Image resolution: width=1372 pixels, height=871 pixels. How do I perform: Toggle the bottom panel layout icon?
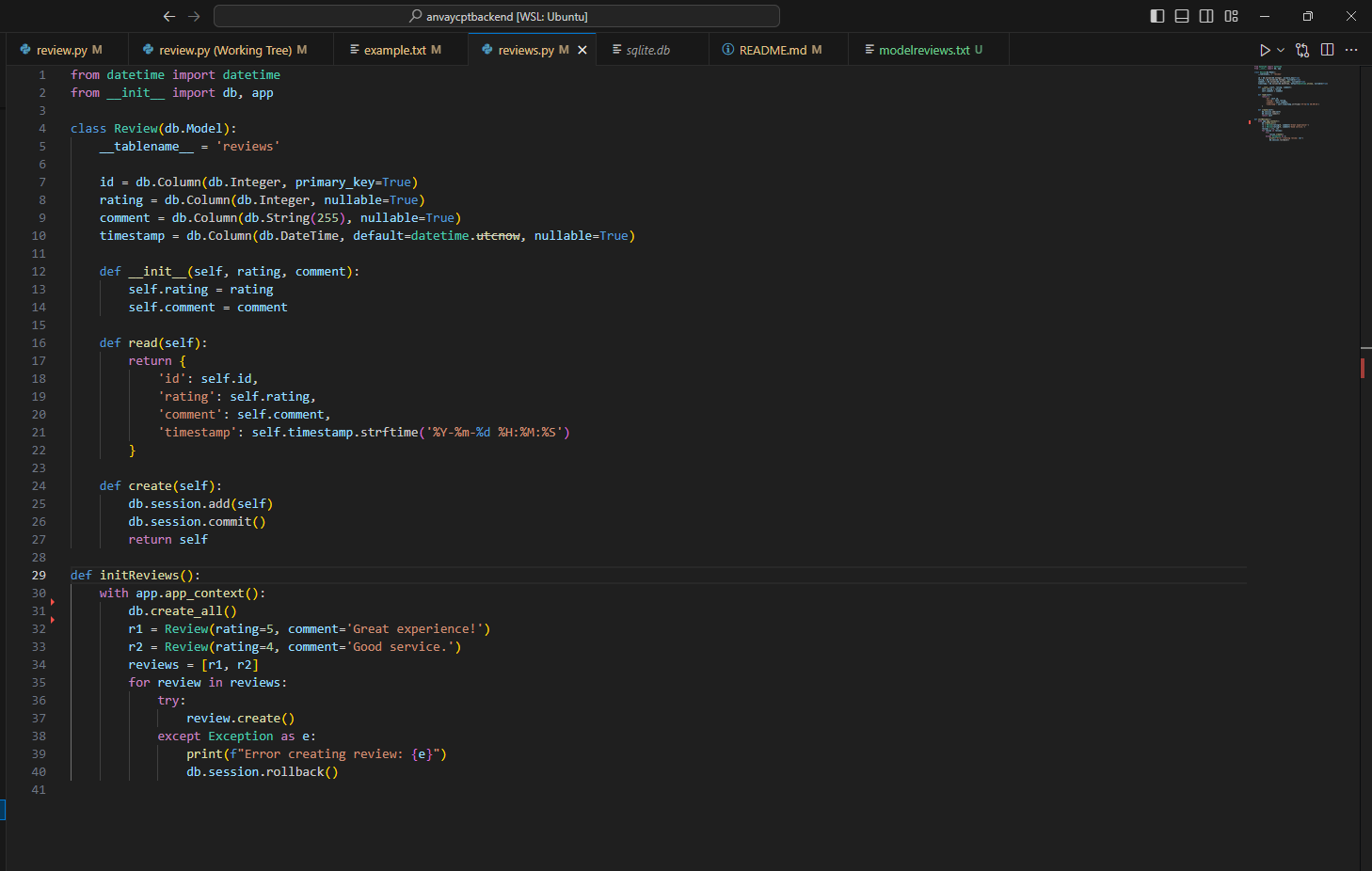coord(1182,16)
